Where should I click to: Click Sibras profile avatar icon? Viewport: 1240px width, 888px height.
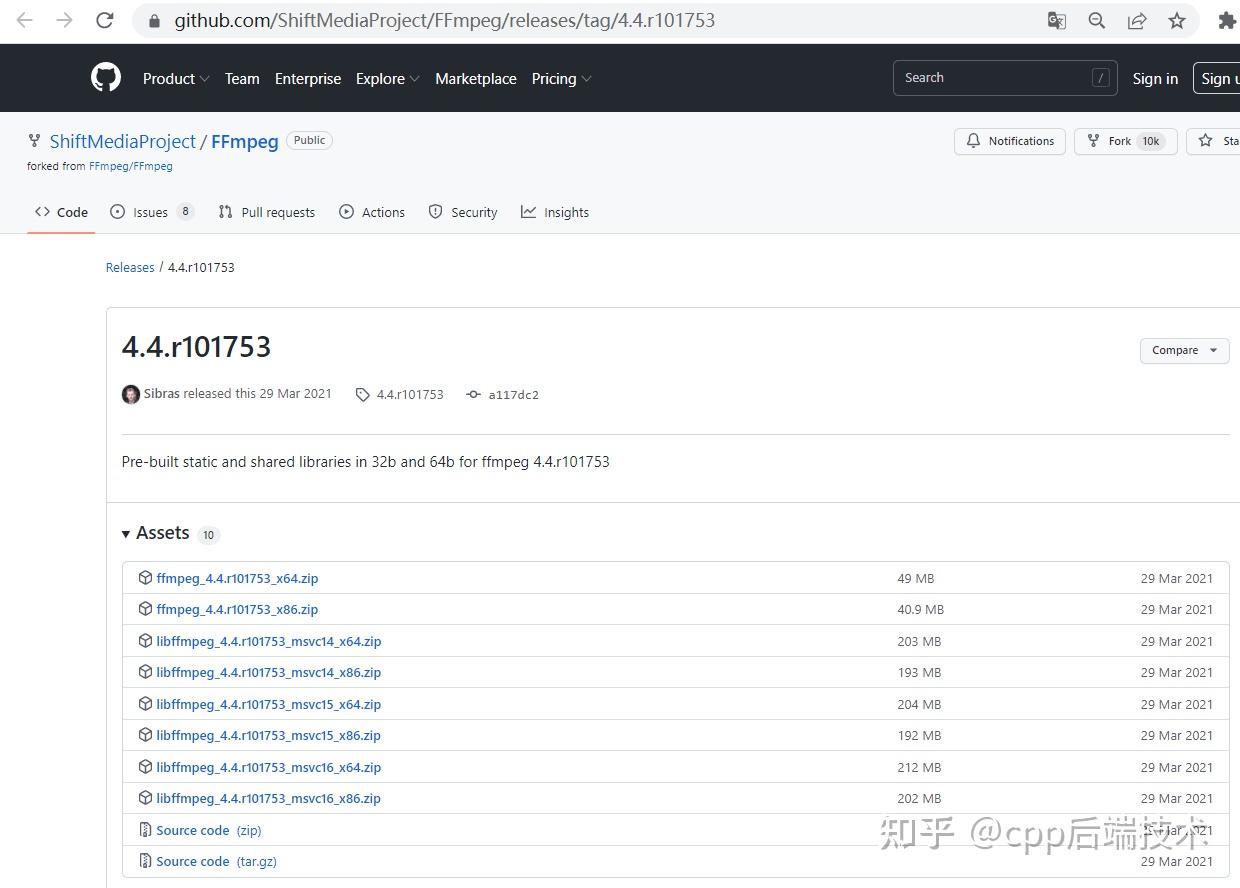(131, 394)
